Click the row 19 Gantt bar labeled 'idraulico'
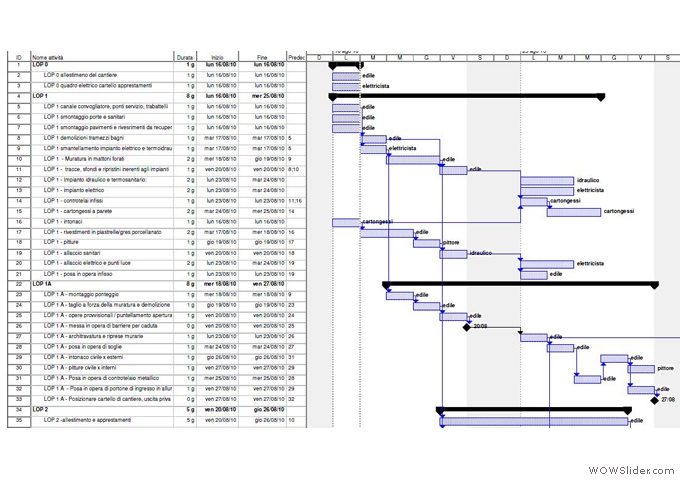680x480 pixels. (x=454, y=254)
